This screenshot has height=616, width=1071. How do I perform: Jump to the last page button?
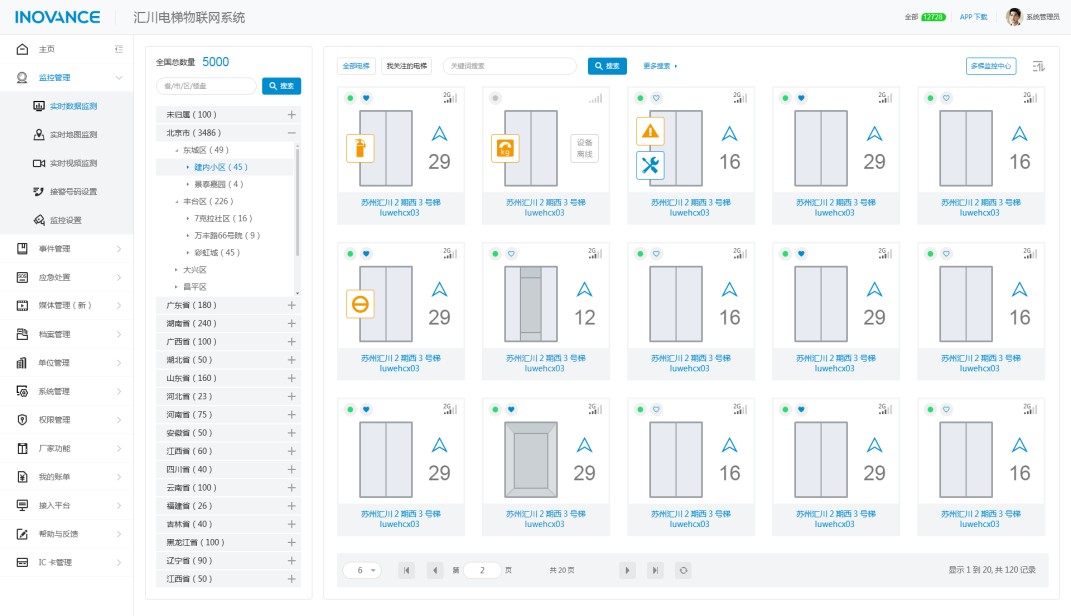point(655,570)
